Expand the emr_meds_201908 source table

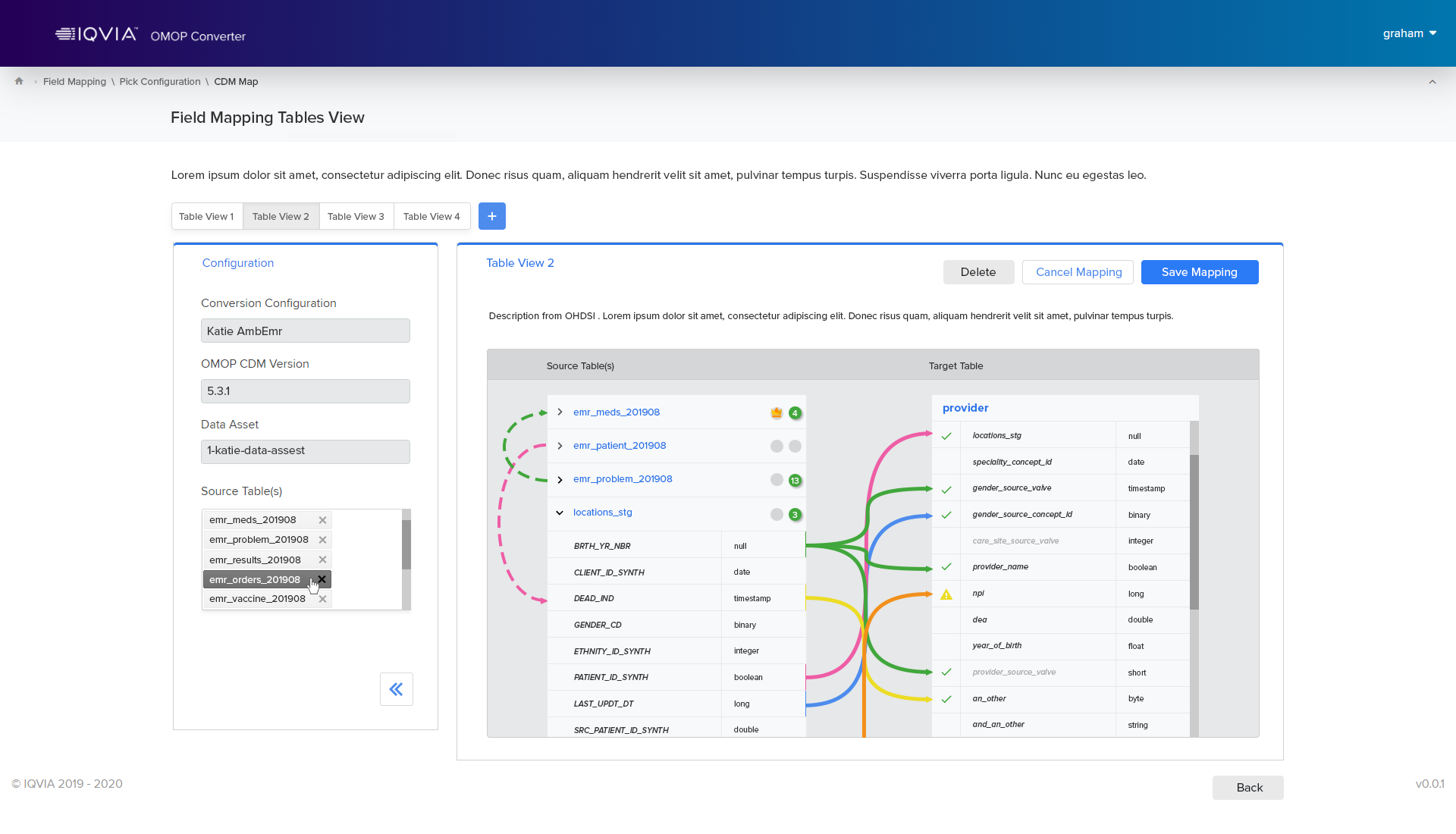point(560,412)
